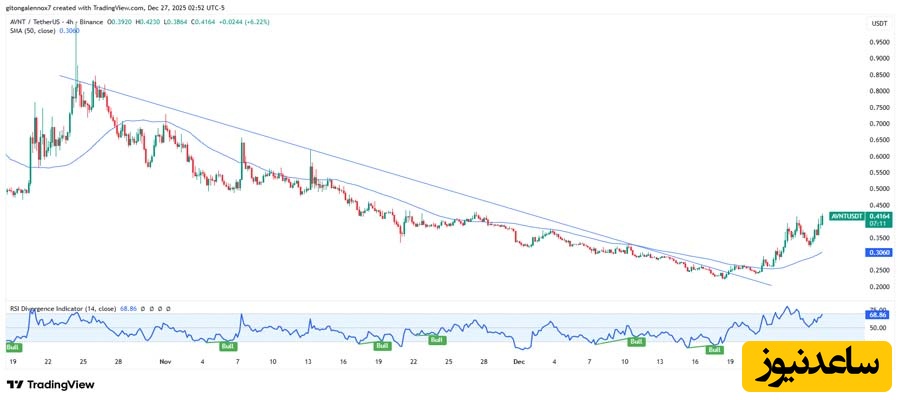Click the USDT currency label

click(880, 23)
